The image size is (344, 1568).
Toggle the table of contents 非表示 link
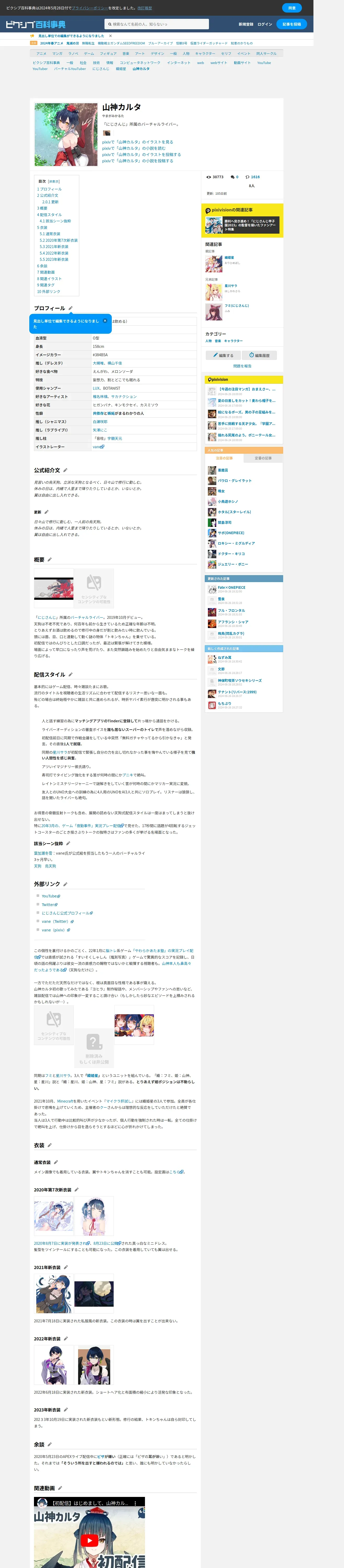[54, 181]
